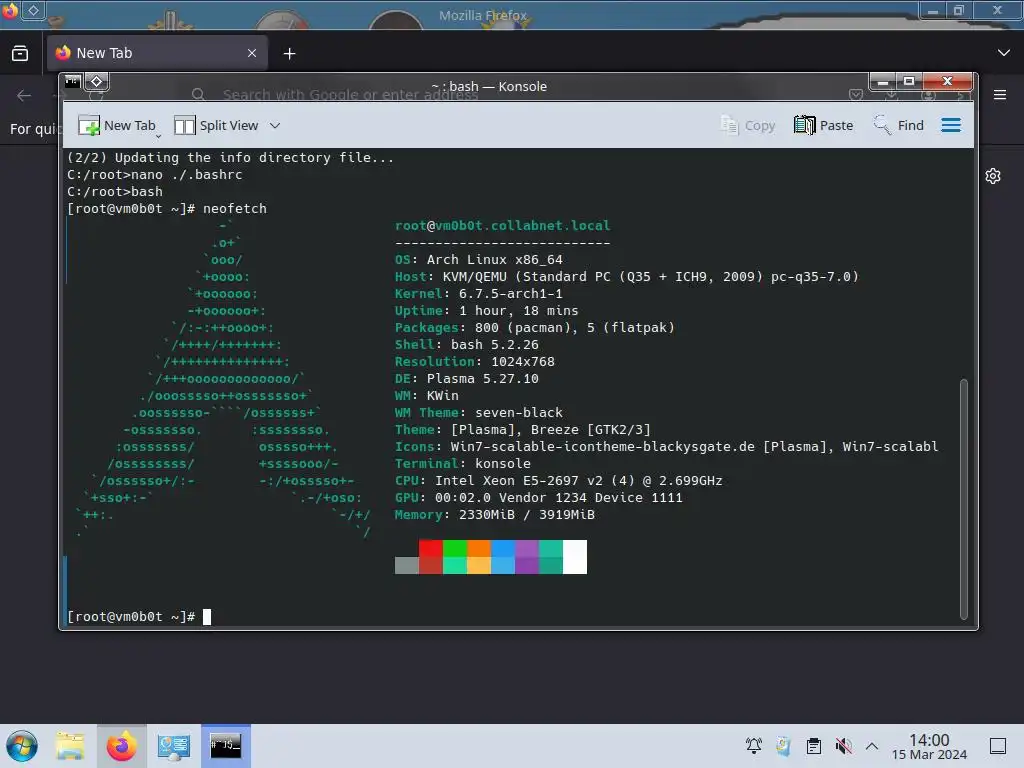Open Find in Konsole toolbar

(x=899, y=125)
